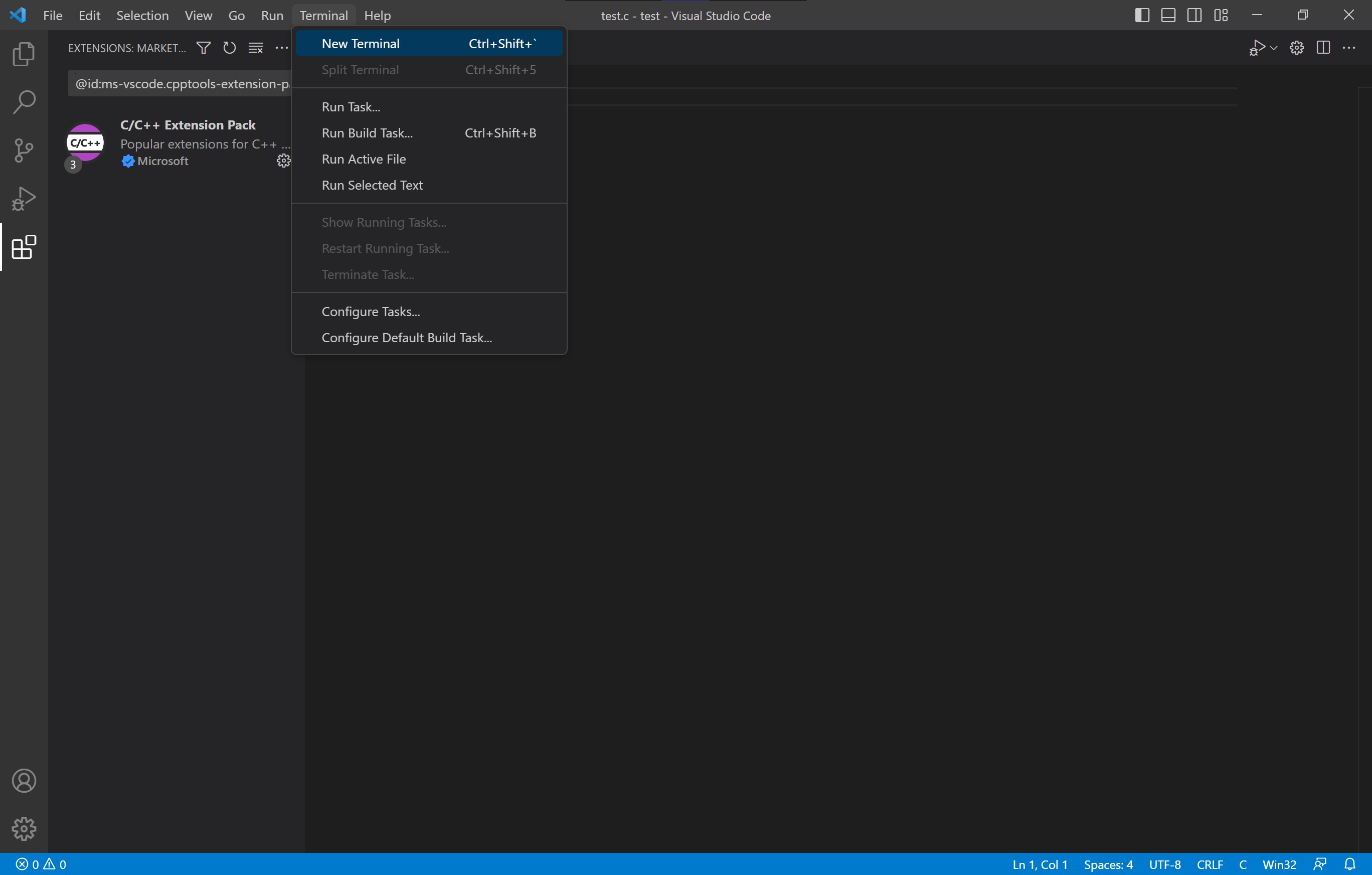Screen dimensions: 1372x875
Task: Change indentation via Spaces: 4
Action: point(1108,864)
